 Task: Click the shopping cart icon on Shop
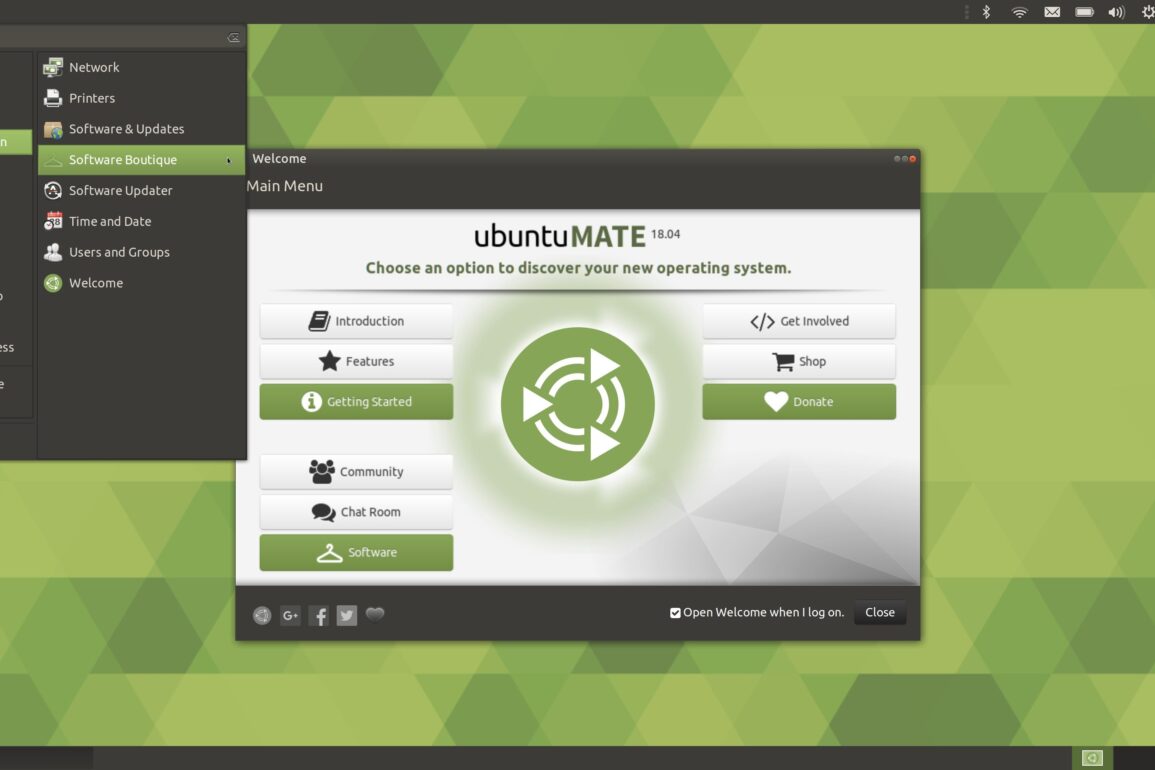pos(783,362)
